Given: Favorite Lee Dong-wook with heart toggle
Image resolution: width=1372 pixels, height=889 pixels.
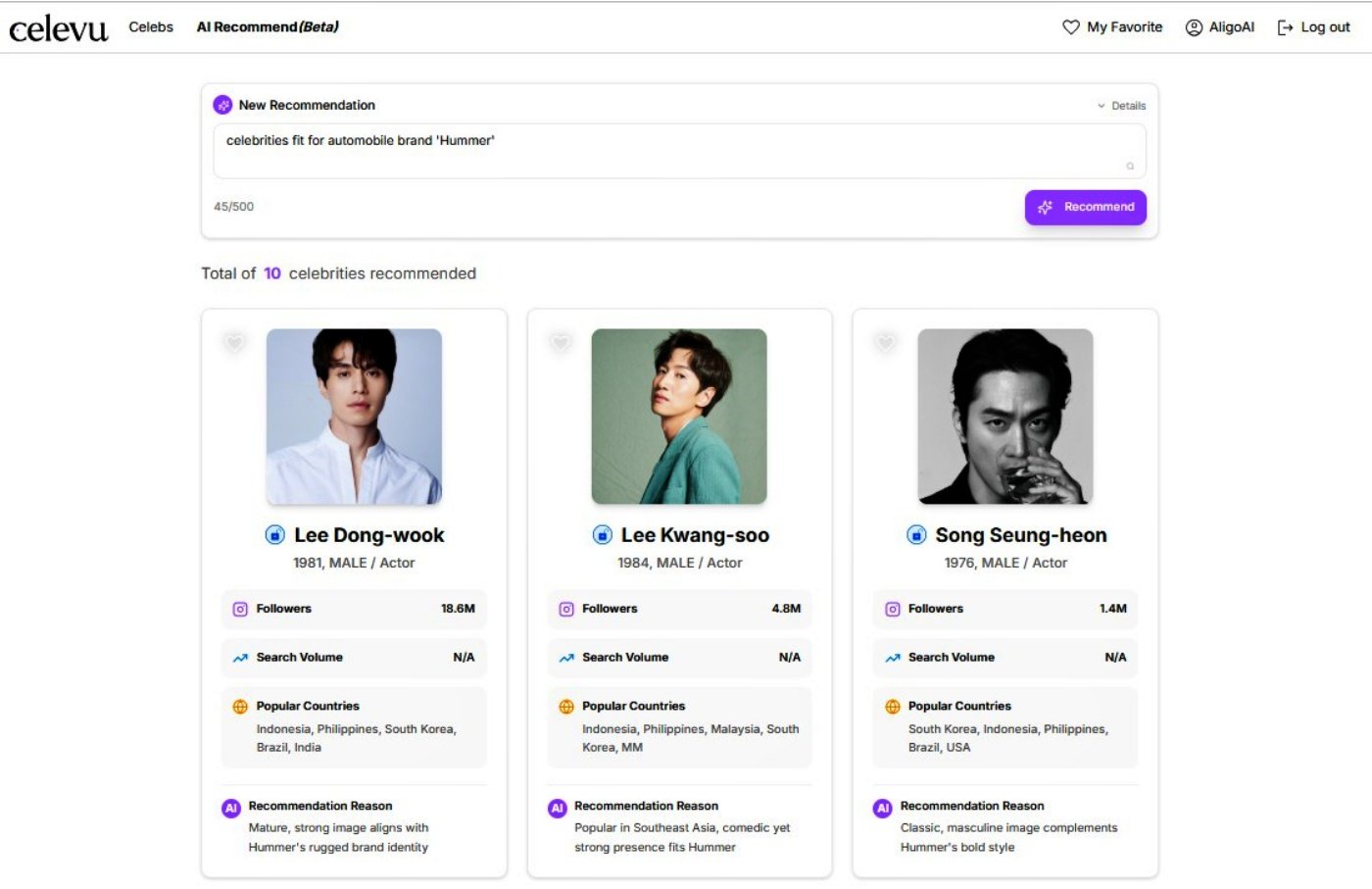Looking at the screenshot, I should (234, 342).
